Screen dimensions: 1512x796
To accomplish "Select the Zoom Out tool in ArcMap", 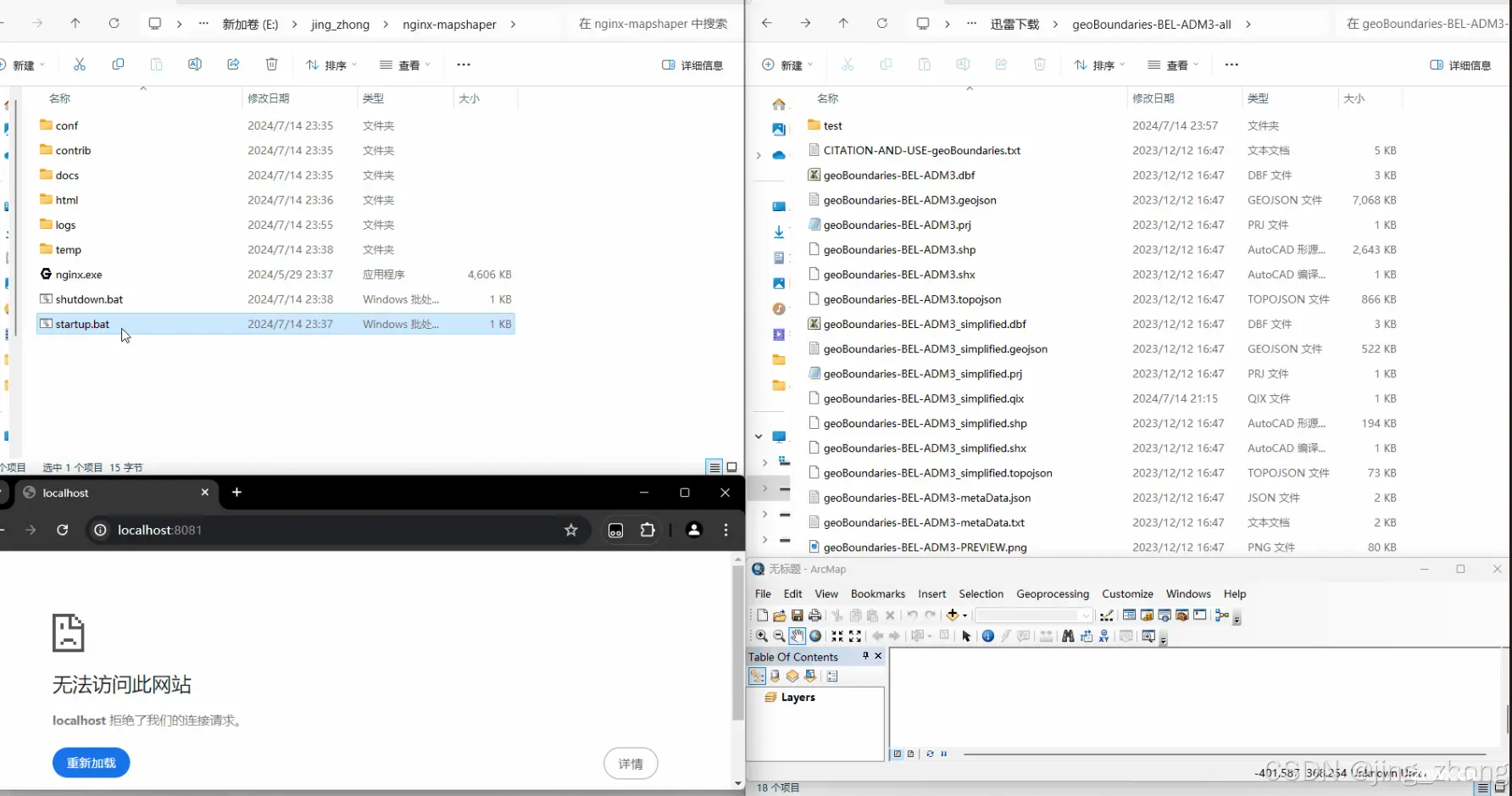I will [x=779, y=636].
